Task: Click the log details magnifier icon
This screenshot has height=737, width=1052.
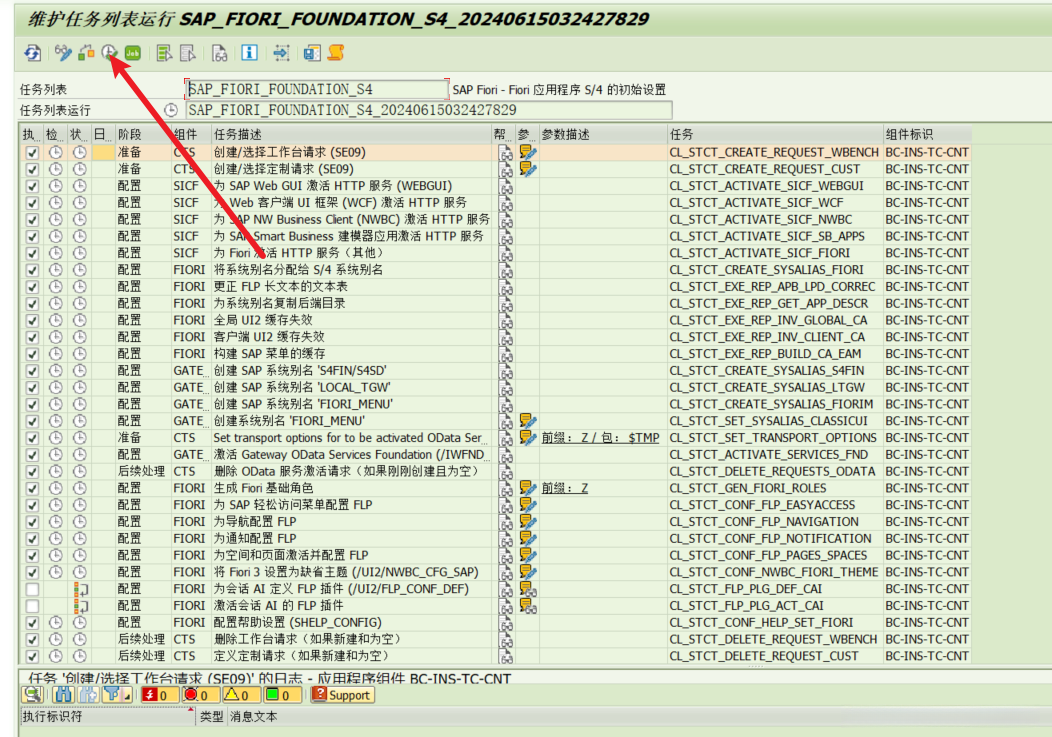Action: tap(32, 695)
